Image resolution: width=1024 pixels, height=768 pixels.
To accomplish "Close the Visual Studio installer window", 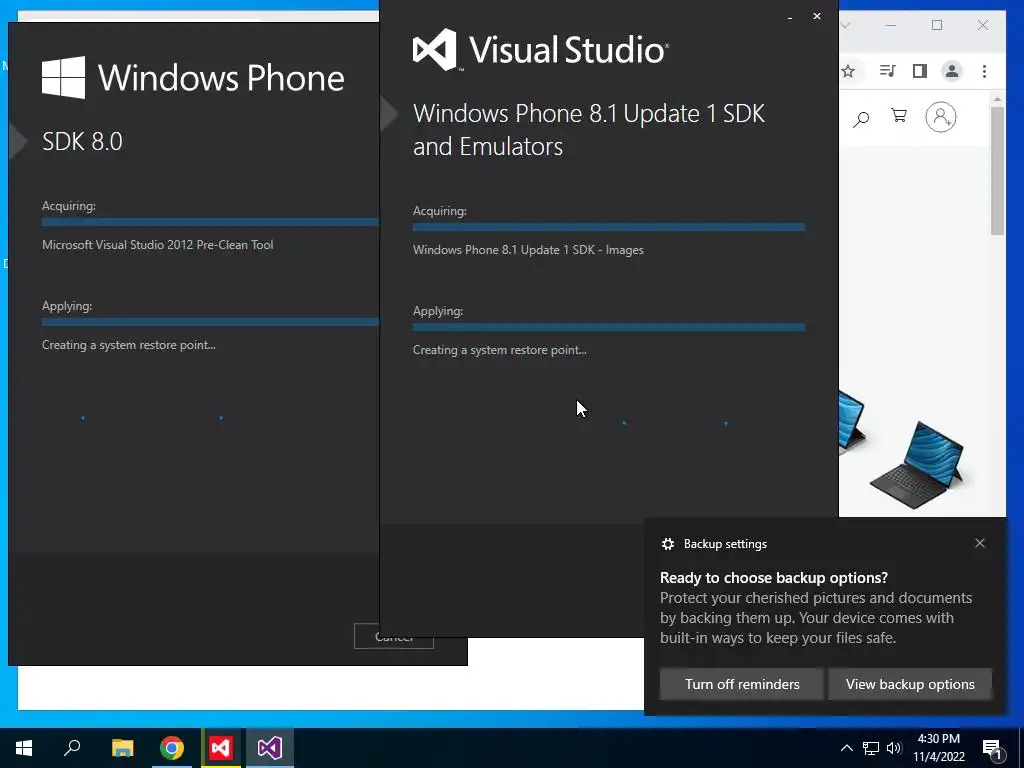I will (817, 16).
